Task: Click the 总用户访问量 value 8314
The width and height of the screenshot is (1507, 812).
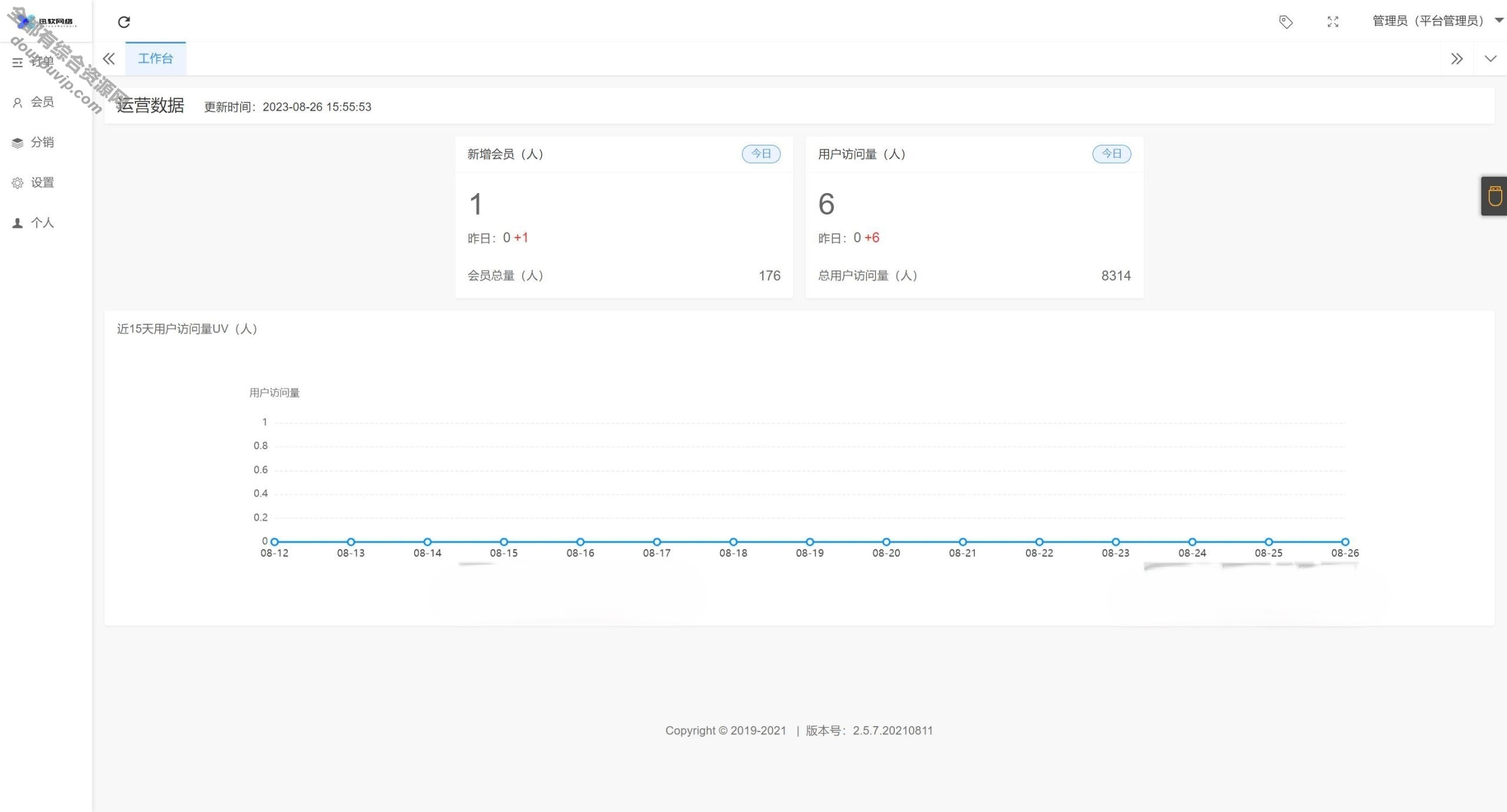Action: 1116,275
